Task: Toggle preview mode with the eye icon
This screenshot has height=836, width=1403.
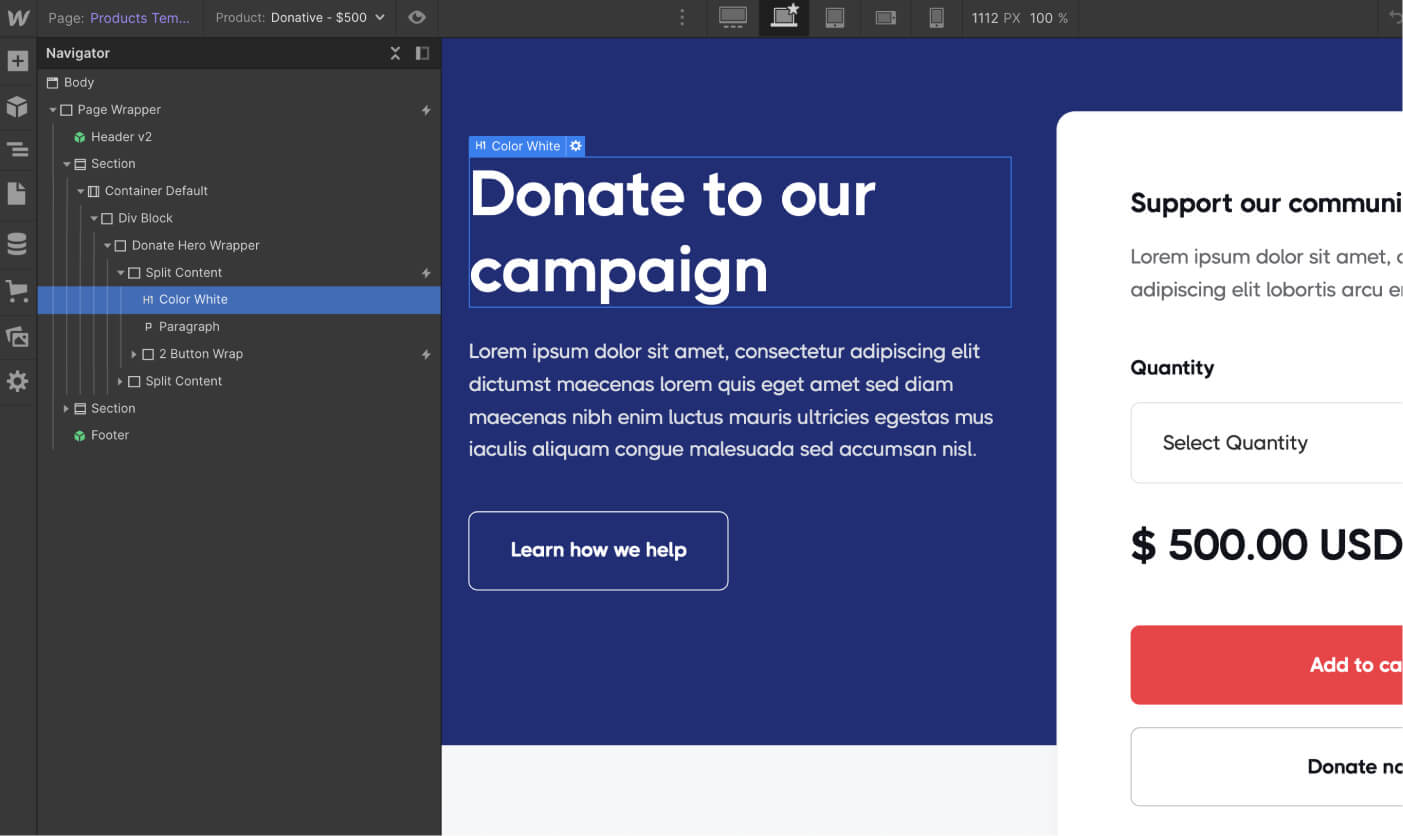Action: [417, 18]
